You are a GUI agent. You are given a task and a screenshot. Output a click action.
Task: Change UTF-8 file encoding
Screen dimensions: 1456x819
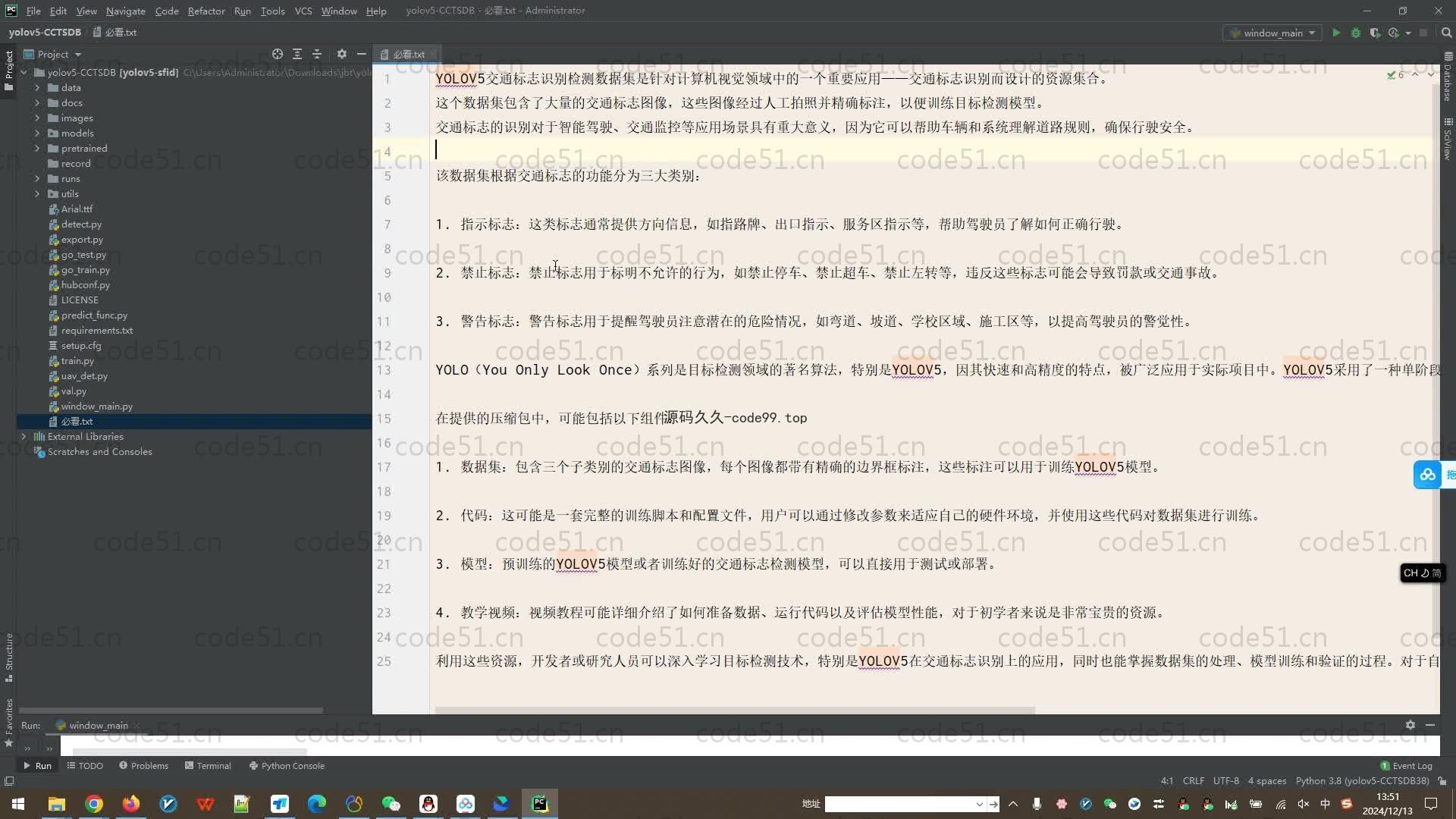point(1225,781)
